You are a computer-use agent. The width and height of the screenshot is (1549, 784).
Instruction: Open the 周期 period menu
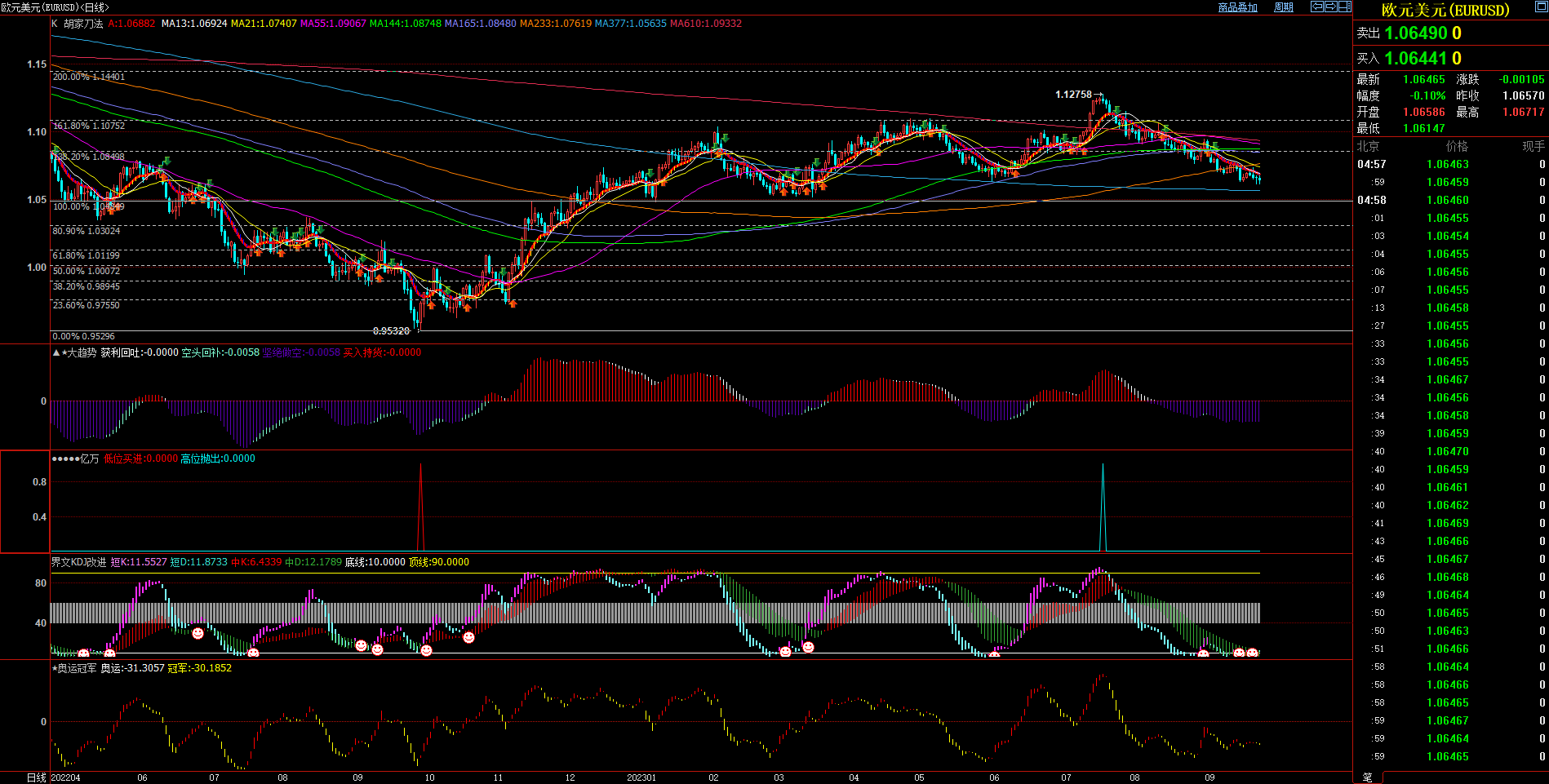pyautogui.click(x=1283, y=7)
